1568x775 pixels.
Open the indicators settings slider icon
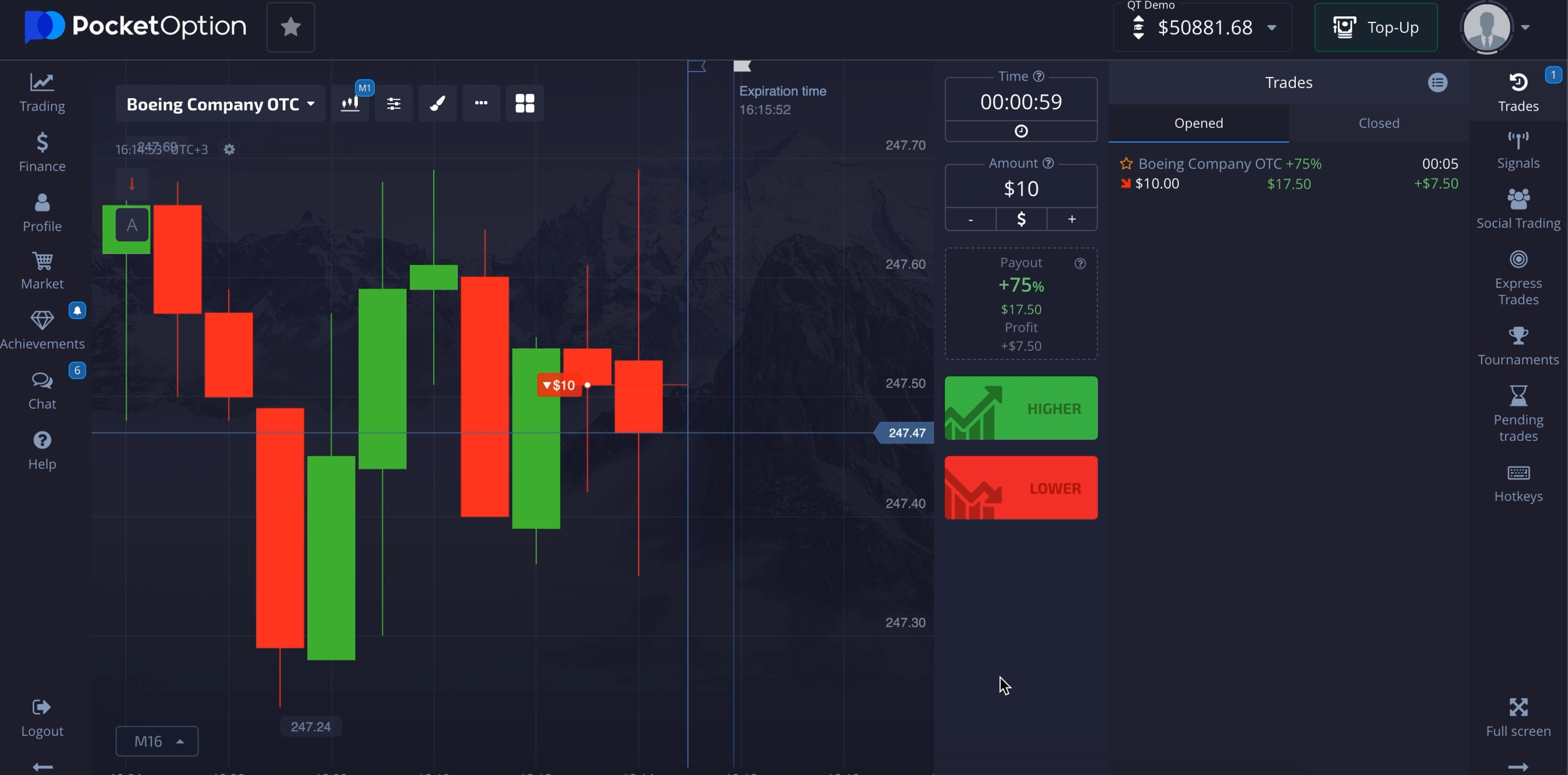[393, 104]
